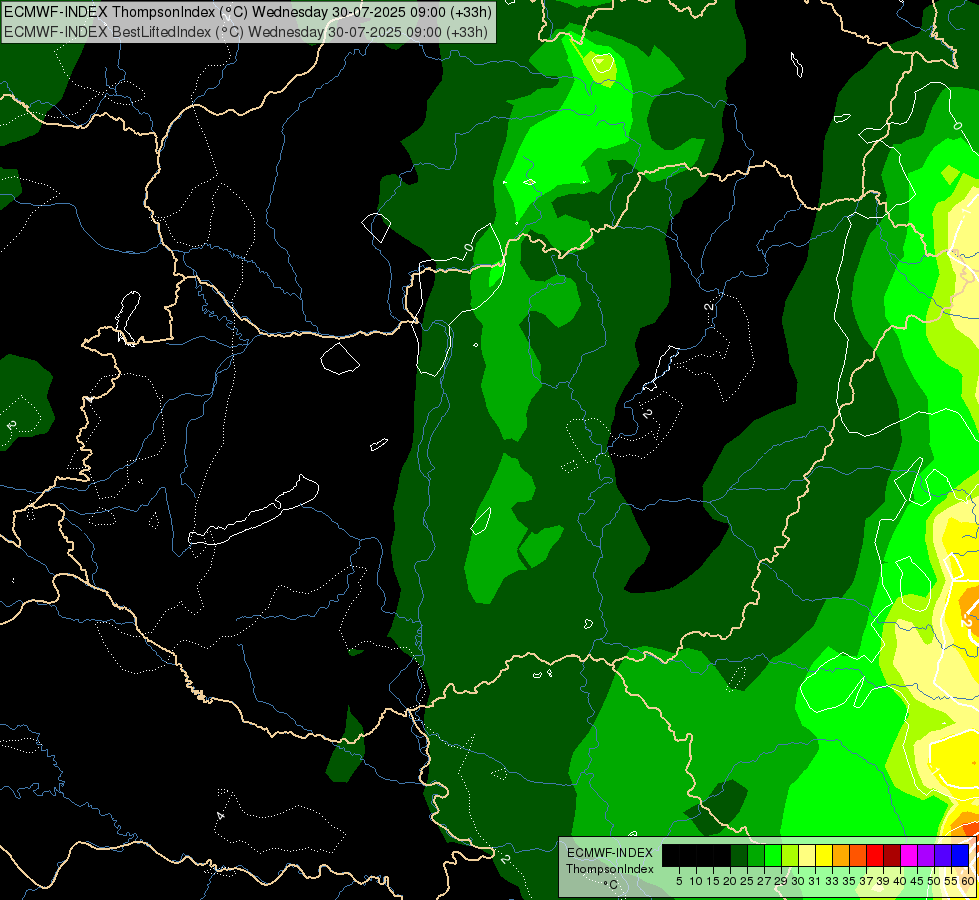
Task: Pick the pale yellow 30–31 legend swatch
Action: (x=807, y=855)
